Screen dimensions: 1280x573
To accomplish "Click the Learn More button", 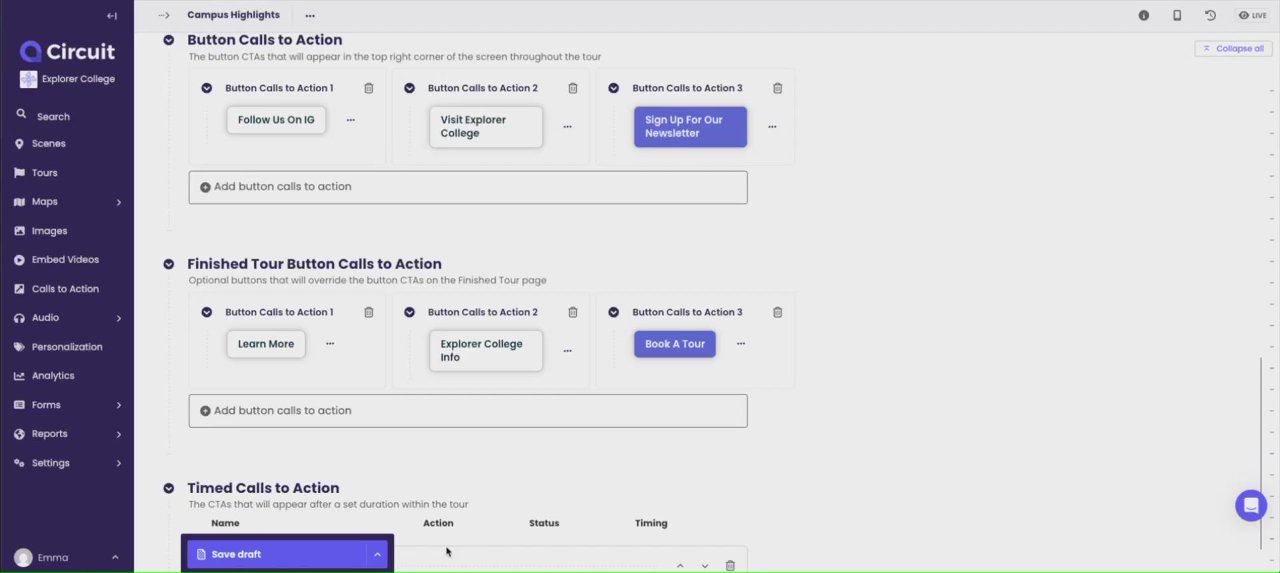I will coord(266,344).
